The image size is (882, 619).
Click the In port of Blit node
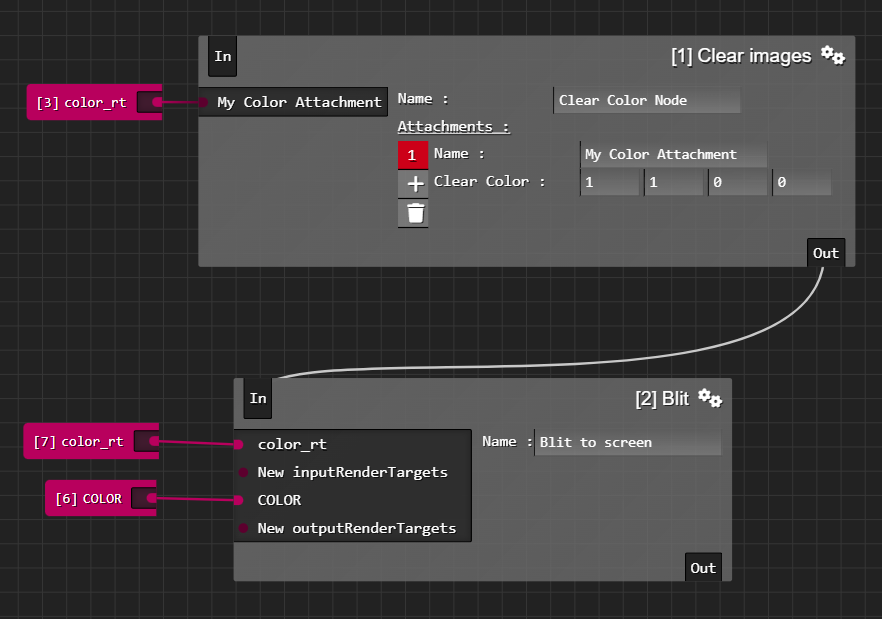click(x=258, y=398)
